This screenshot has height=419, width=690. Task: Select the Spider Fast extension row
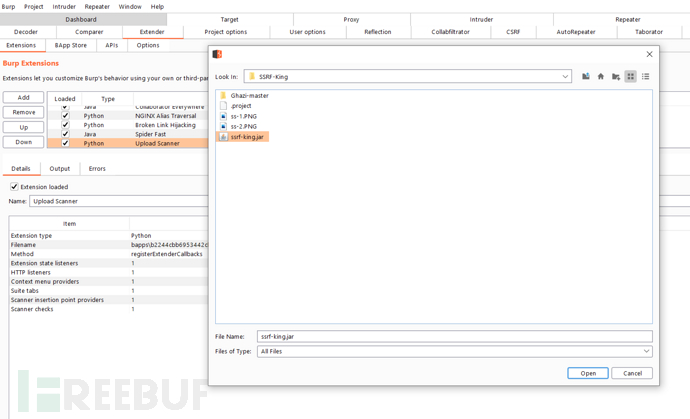point(128,134)
